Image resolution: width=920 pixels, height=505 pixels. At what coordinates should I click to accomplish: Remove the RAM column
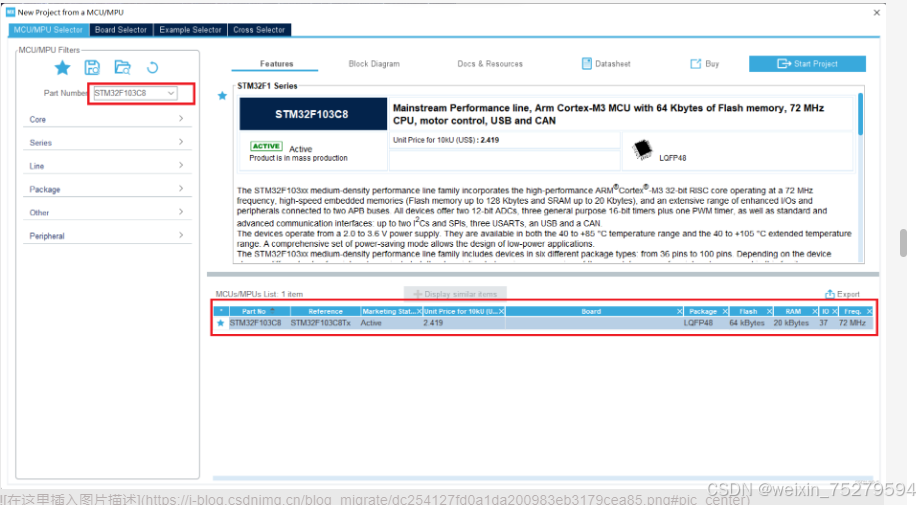click(x=814, y=311)
